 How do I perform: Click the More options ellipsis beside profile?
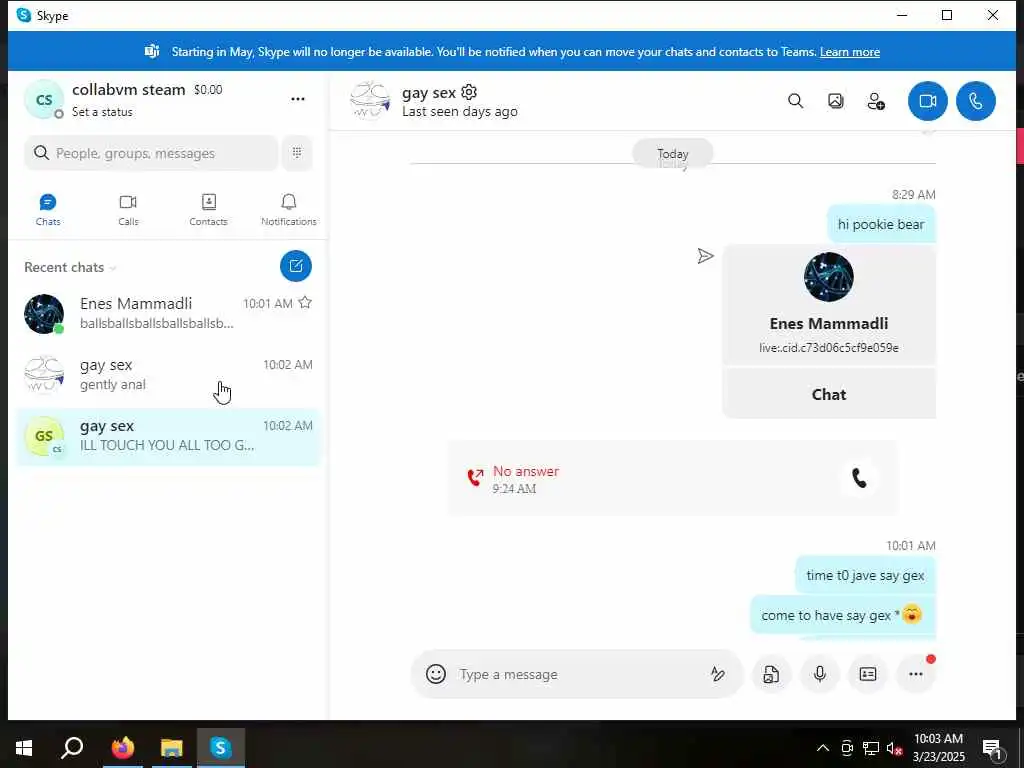tap(298, 99)
